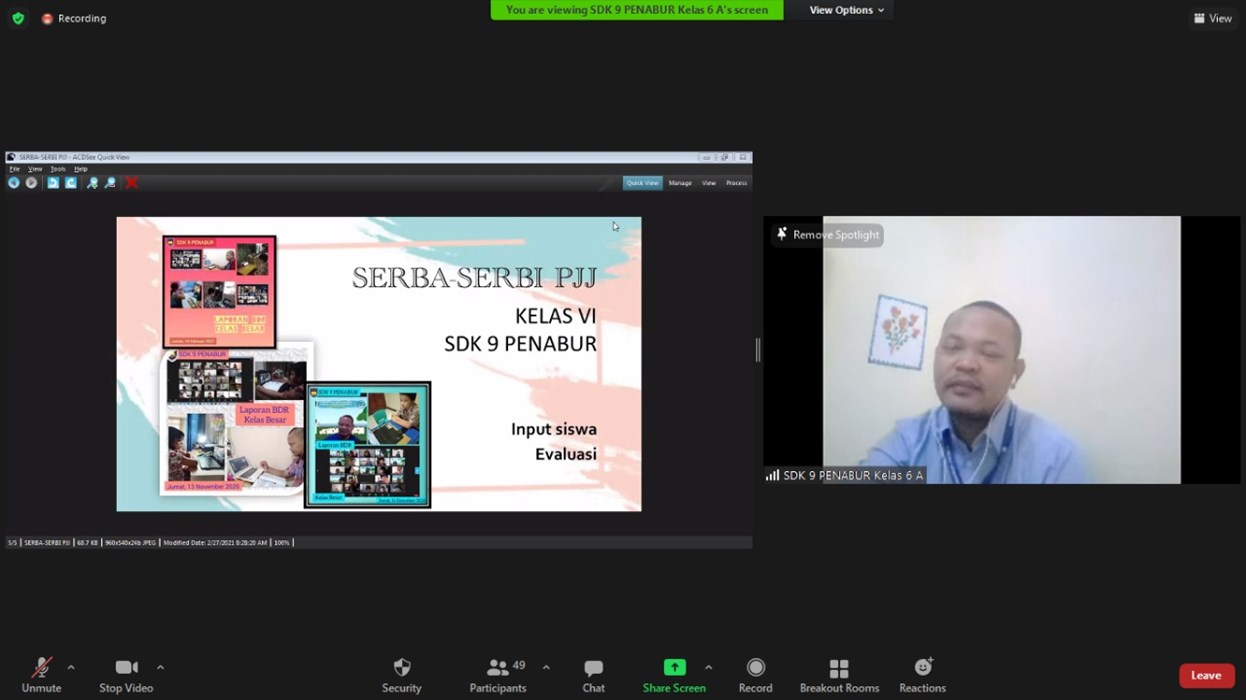This screenshot has width=1246, height=700.
Task: Switch to View mode tab in ACDSee
Action: [708, 183]
